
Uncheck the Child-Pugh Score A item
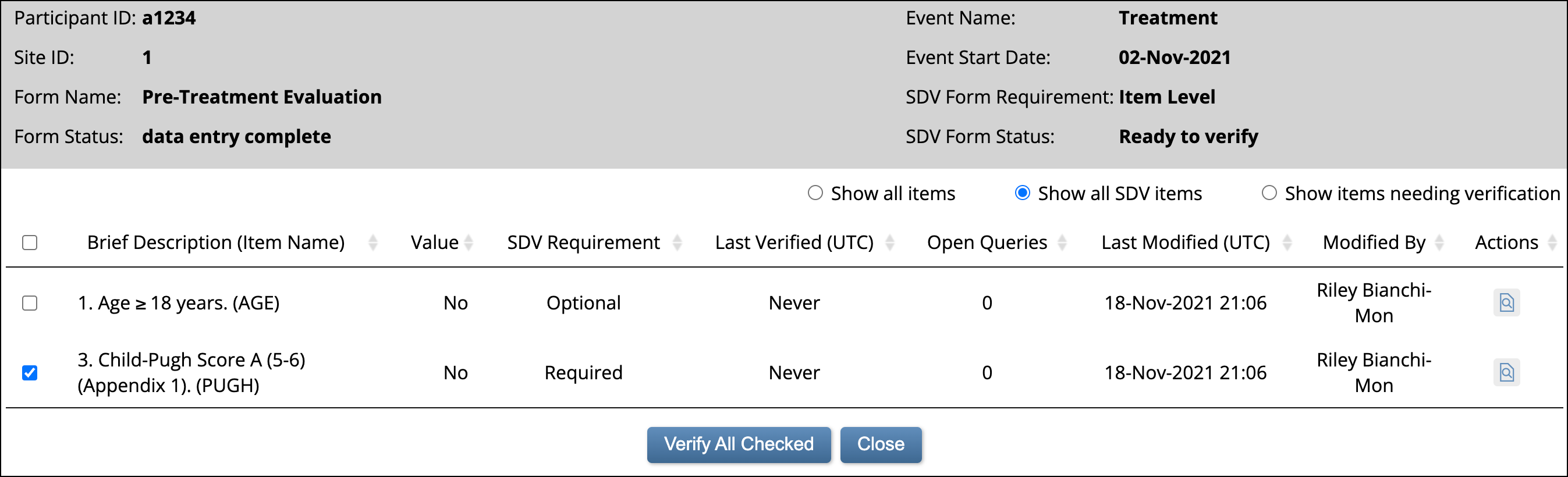(29, 372)
